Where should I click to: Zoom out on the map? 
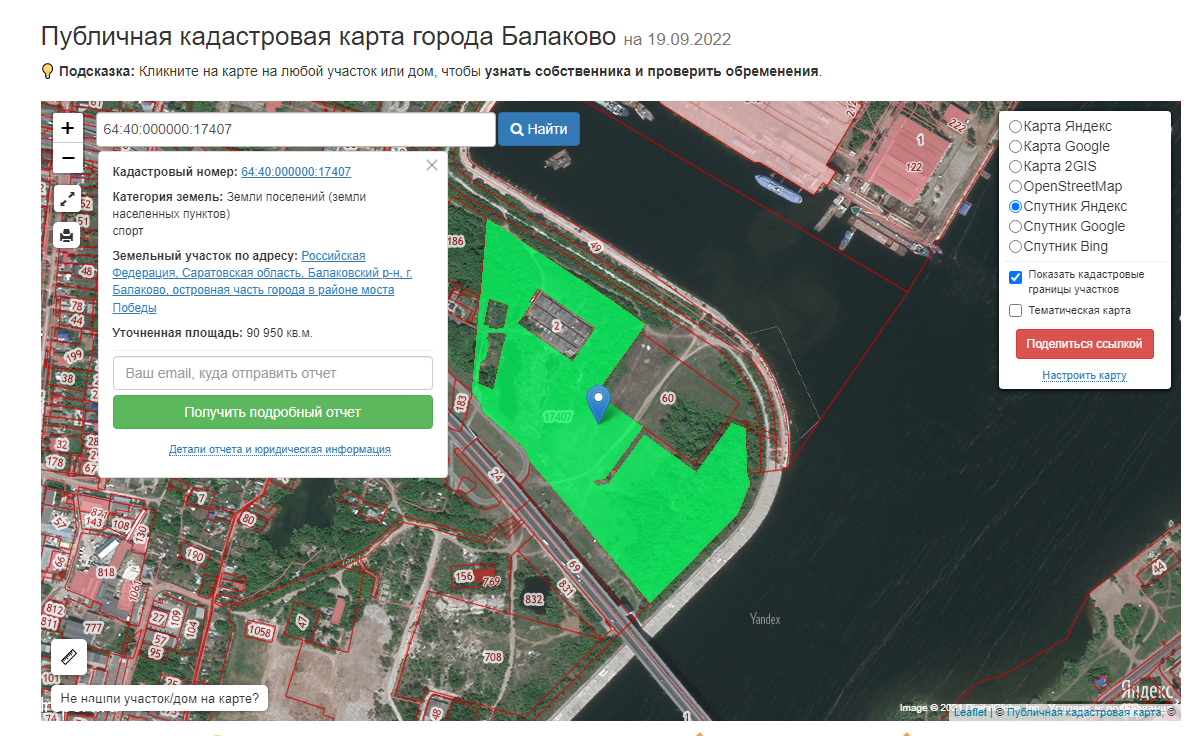click(67, 158)
